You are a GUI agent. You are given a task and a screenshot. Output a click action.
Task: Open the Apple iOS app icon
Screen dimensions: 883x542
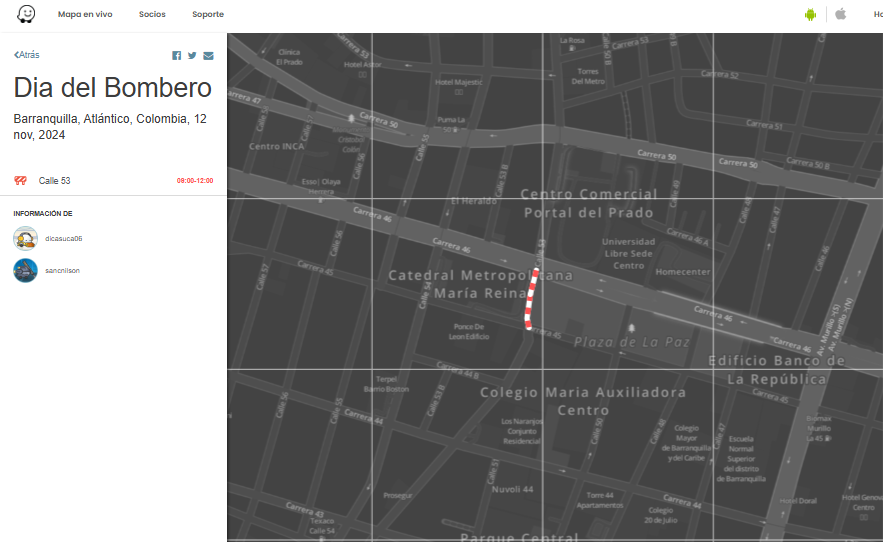pos(841,14)
